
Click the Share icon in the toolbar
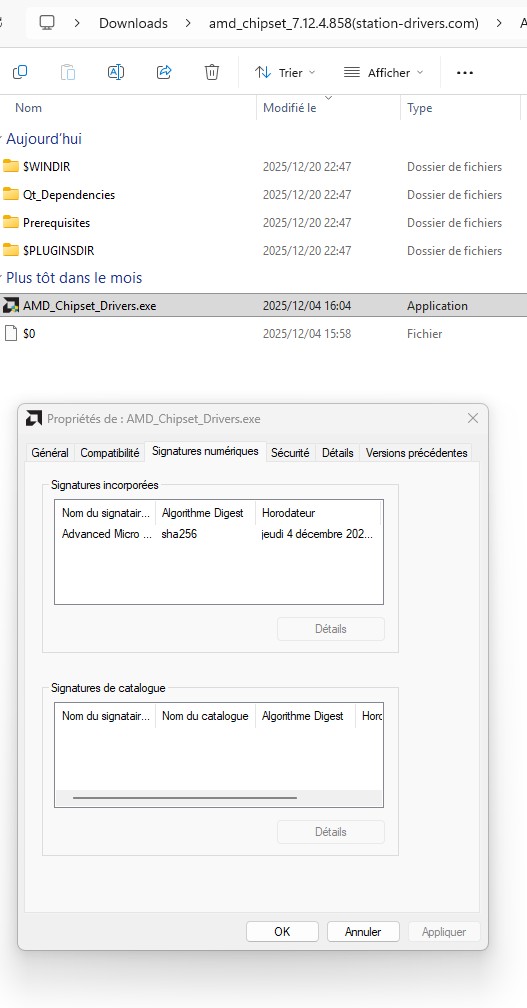(x=164, y=72)
